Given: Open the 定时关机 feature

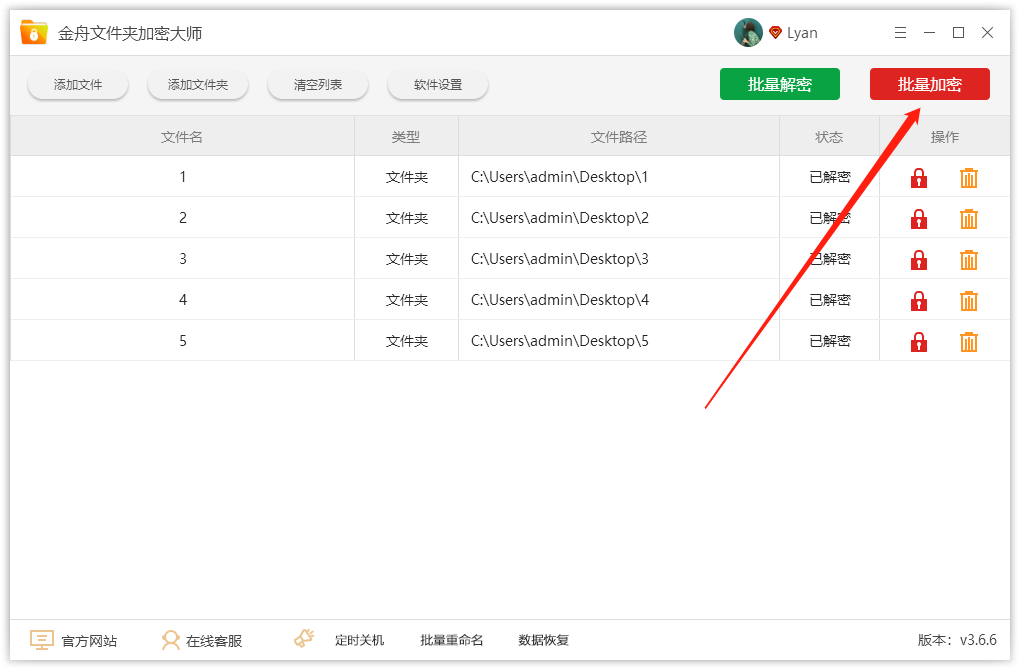Looking at the screenshot, I should click(x=360, y=641).
